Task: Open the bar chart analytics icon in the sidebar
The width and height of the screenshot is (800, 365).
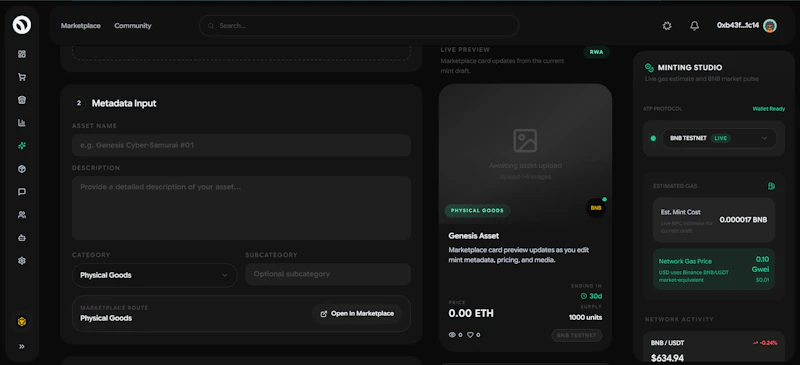Action: tap(21, 123)
